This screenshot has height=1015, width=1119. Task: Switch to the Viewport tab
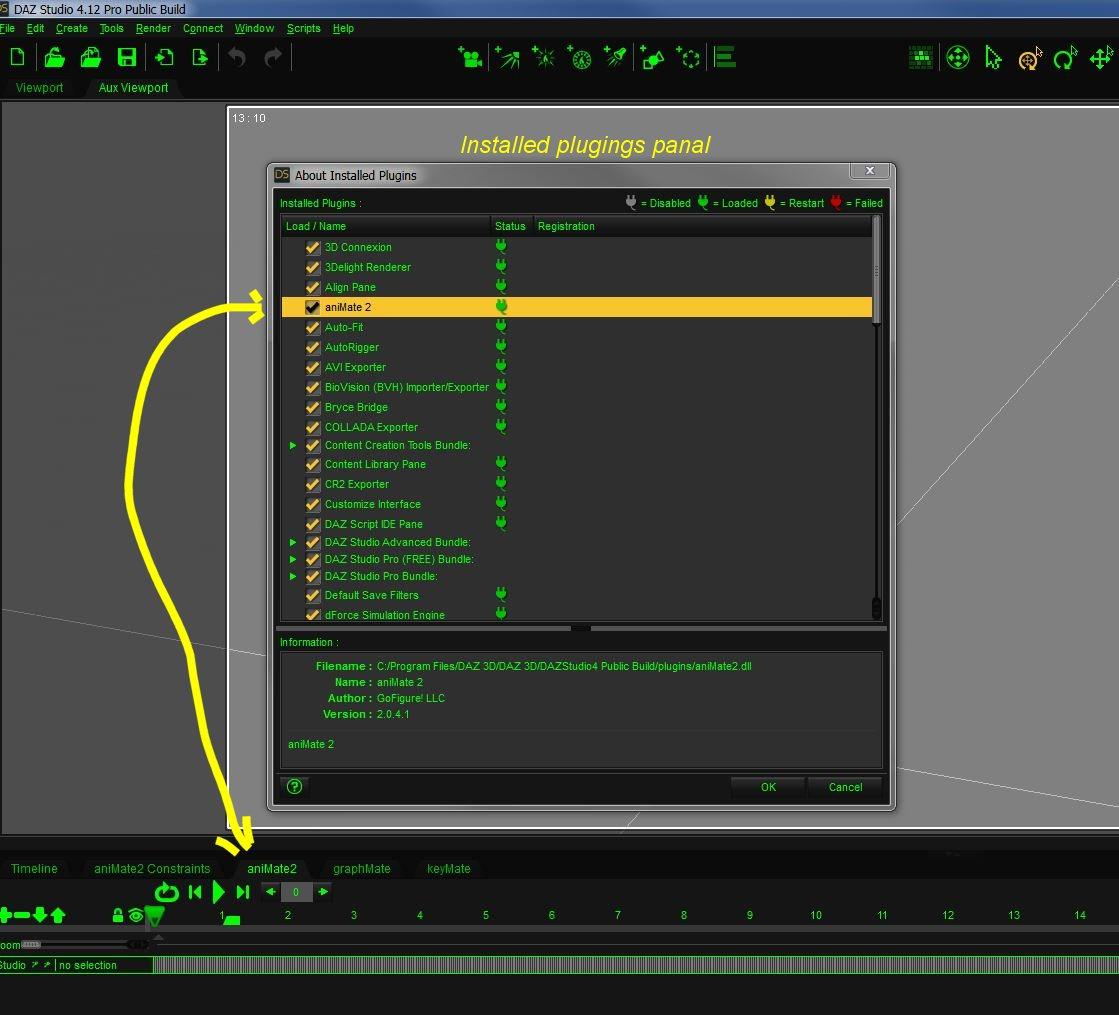(39, 88)
